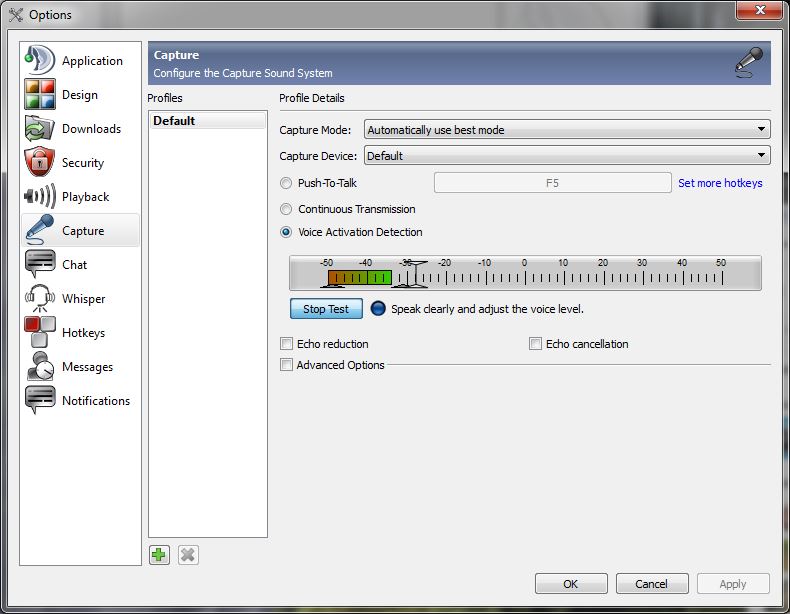Click the voice activation threshold slider handle
Screen dimensions: 790x614
[x=415, y=274]
